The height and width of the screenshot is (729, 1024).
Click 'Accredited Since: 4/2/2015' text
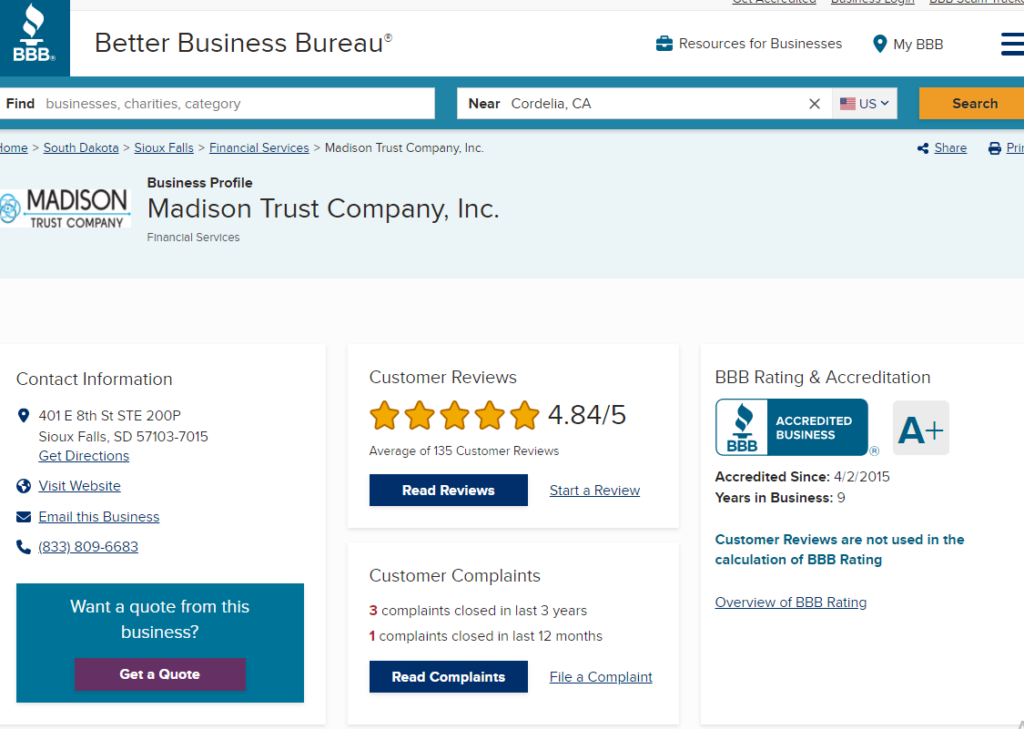point(802,477)
